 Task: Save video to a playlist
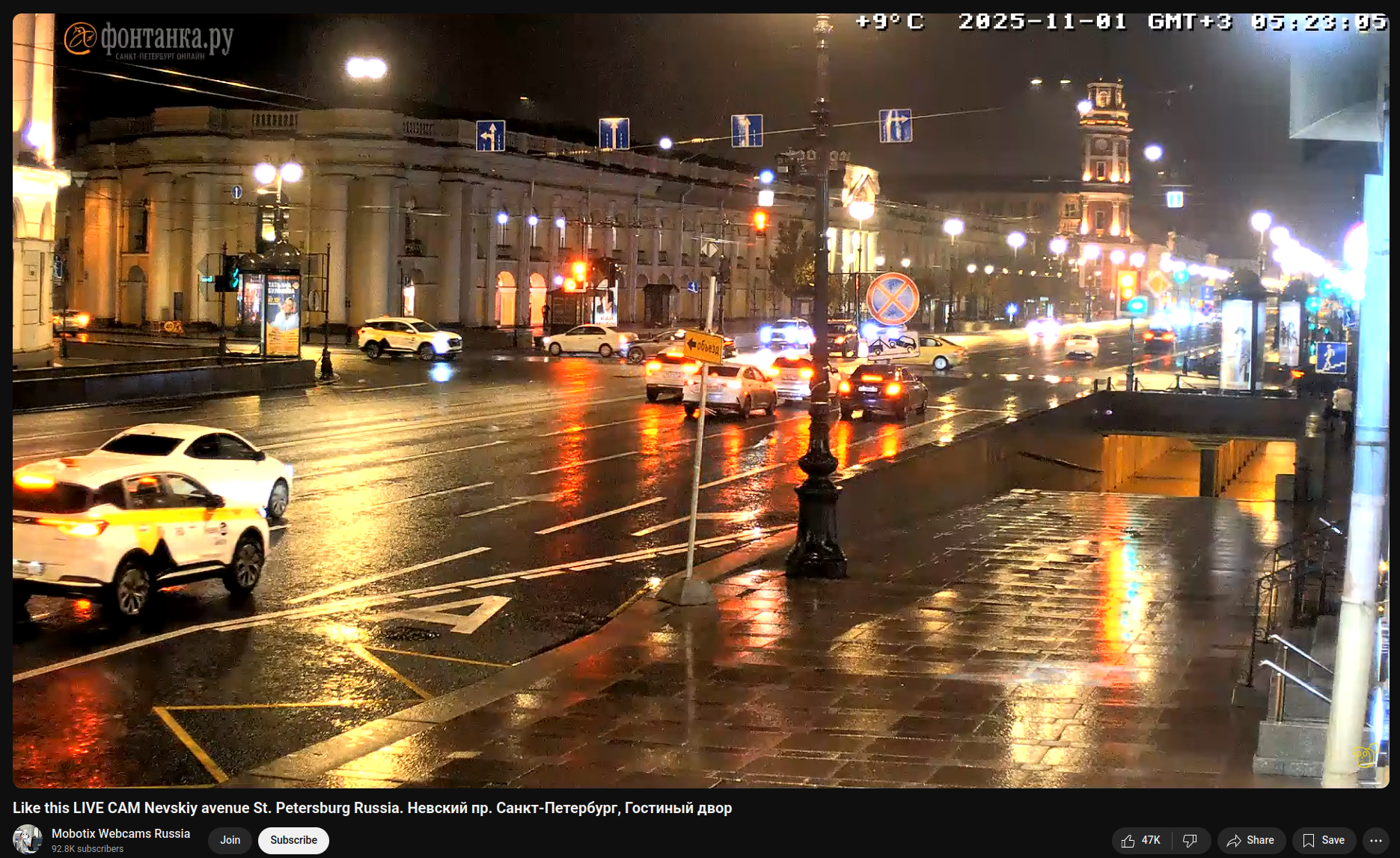(x=1324, y=841)
